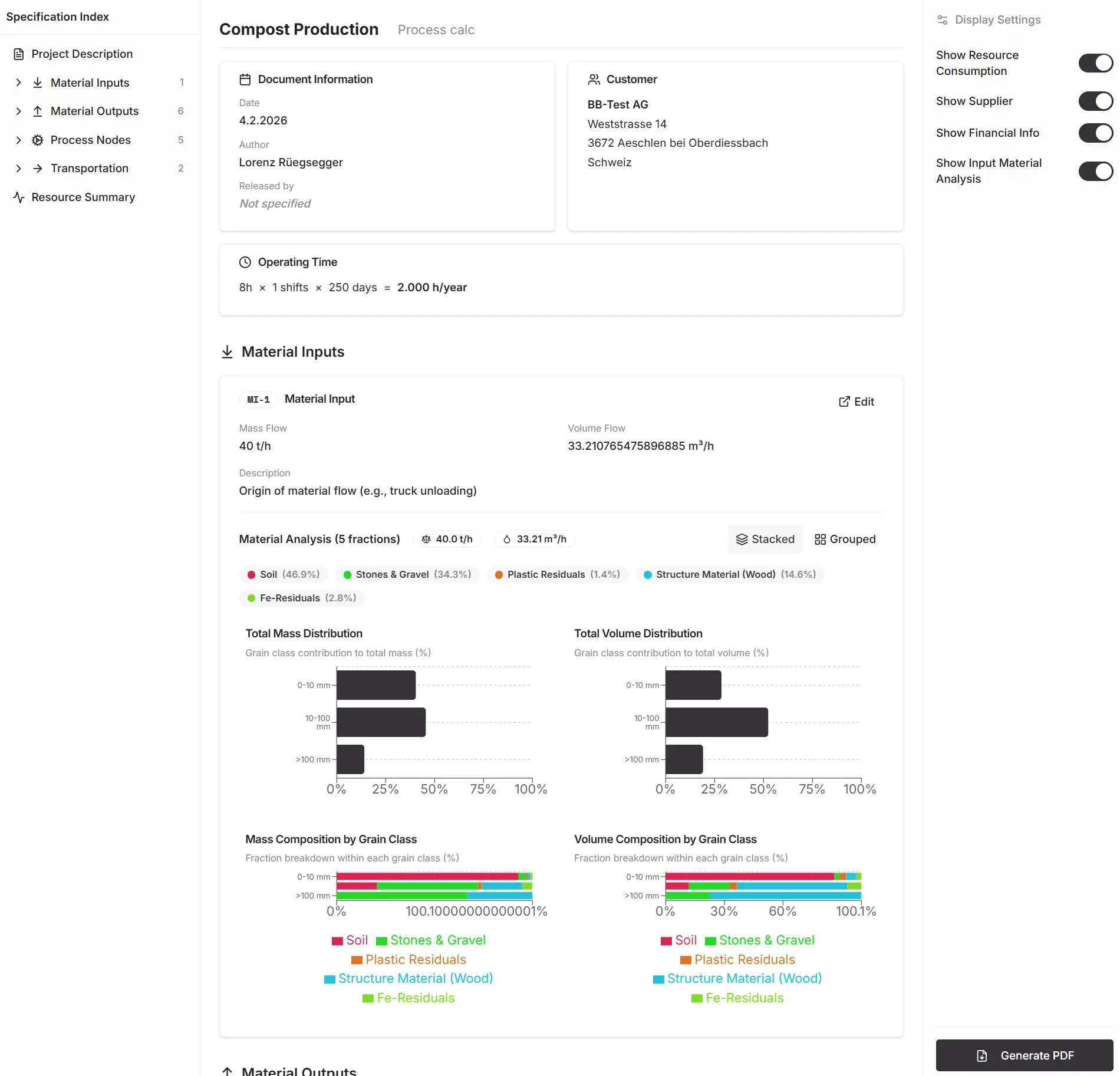Image resolution: width=1120 pixels, height=1076 pixels.
Task: Switch chart view to Stacked
Action: [765, 539]
